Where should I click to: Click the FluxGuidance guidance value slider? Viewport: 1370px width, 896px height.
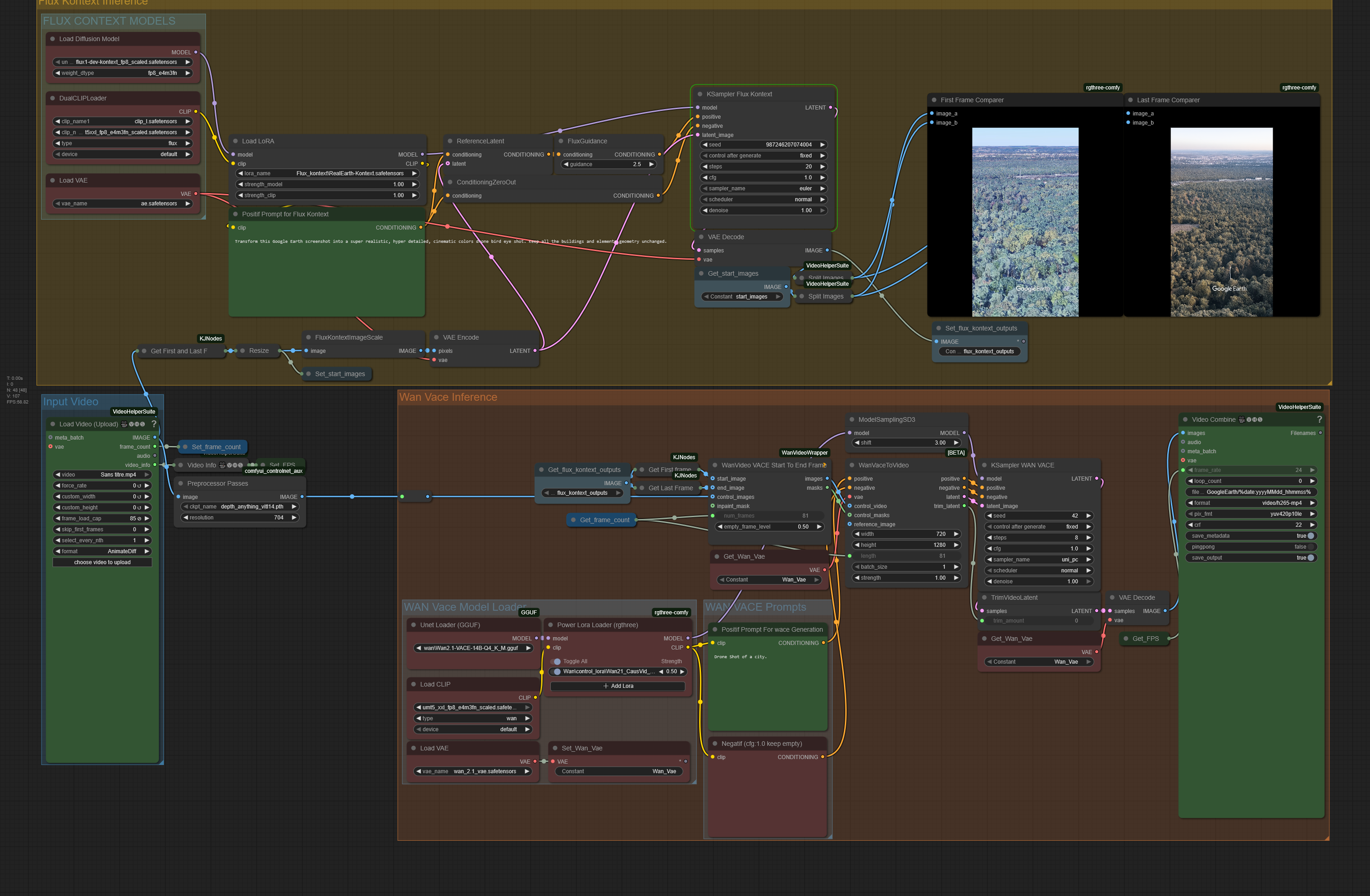[x=608, y=165]
